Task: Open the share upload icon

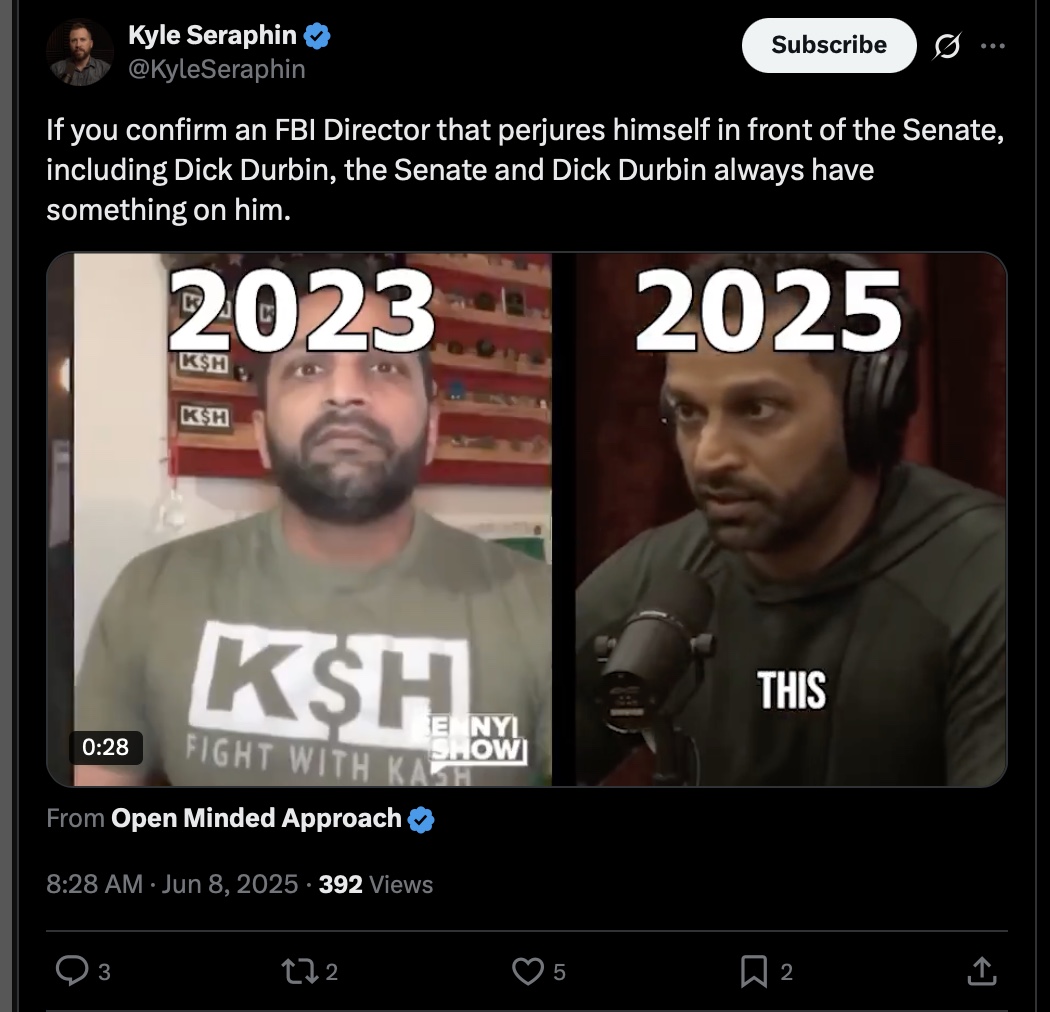Action: (982, 971)
